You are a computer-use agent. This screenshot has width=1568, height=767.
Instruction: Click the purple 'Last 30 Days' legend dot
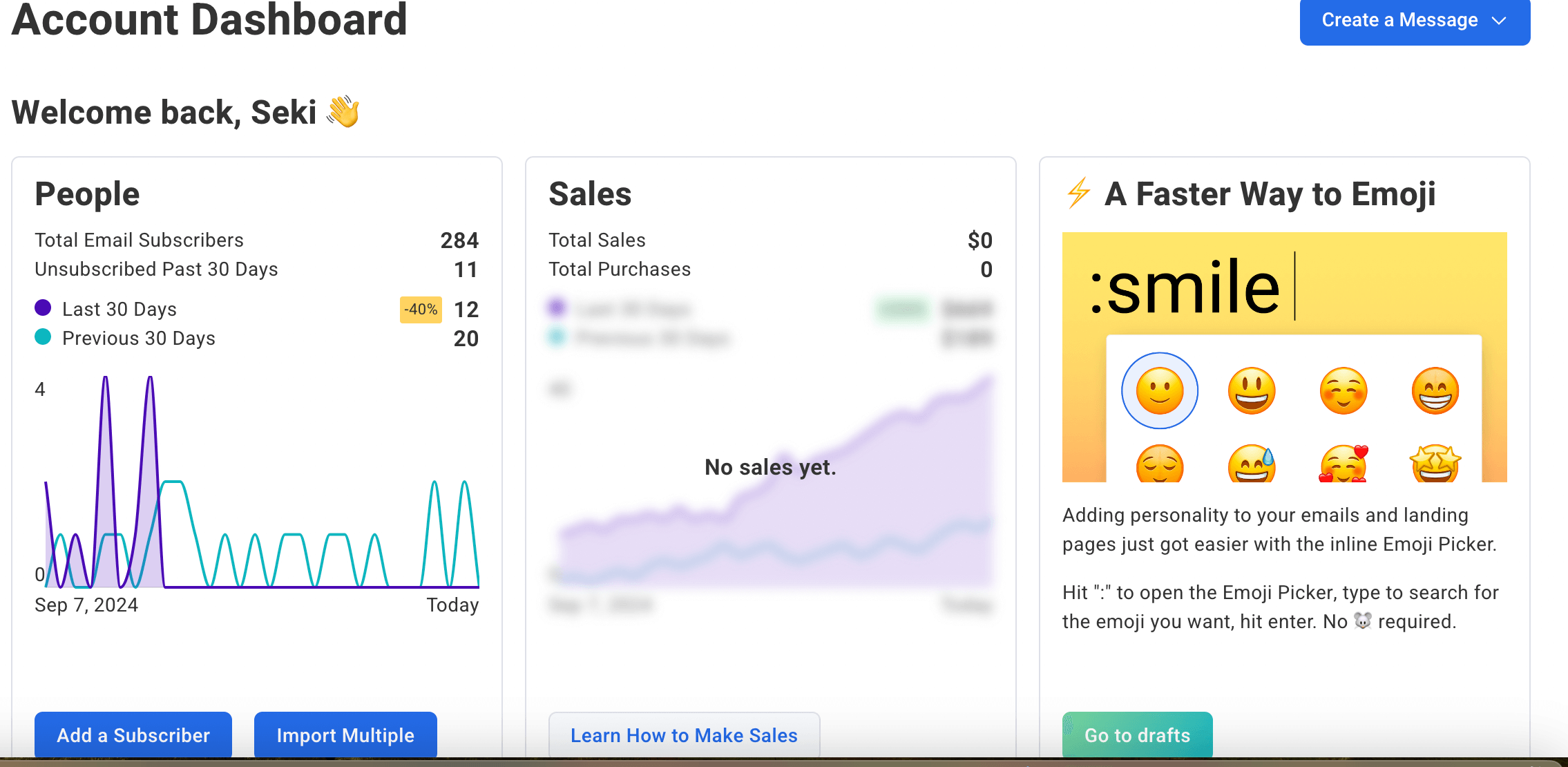[43, 307]
